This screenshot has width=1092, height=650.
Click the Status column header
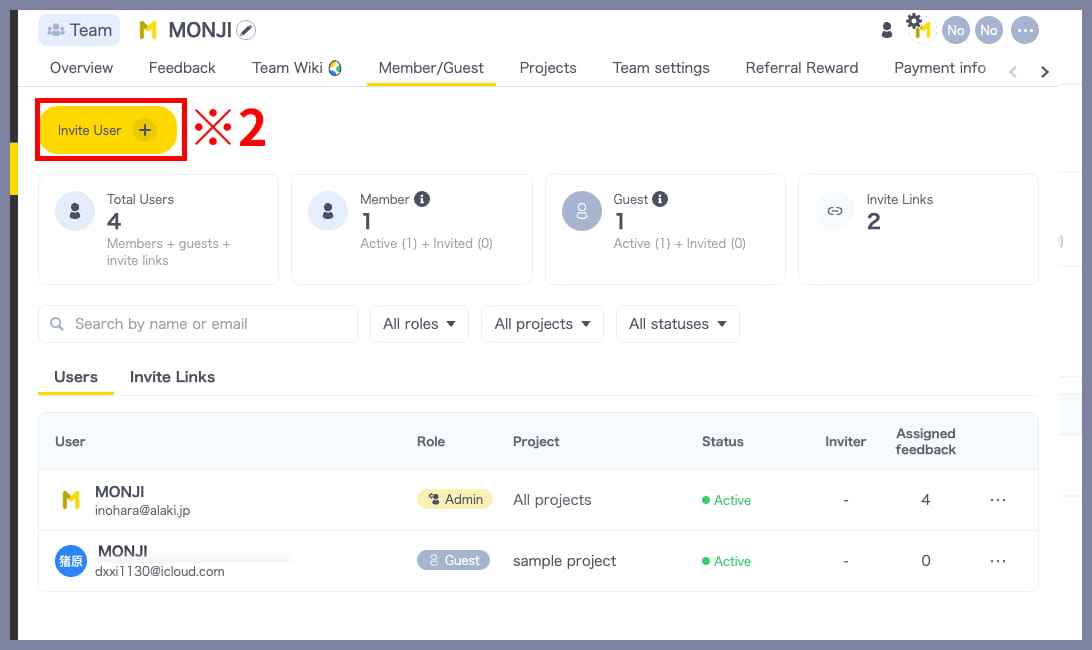point(723,442)
